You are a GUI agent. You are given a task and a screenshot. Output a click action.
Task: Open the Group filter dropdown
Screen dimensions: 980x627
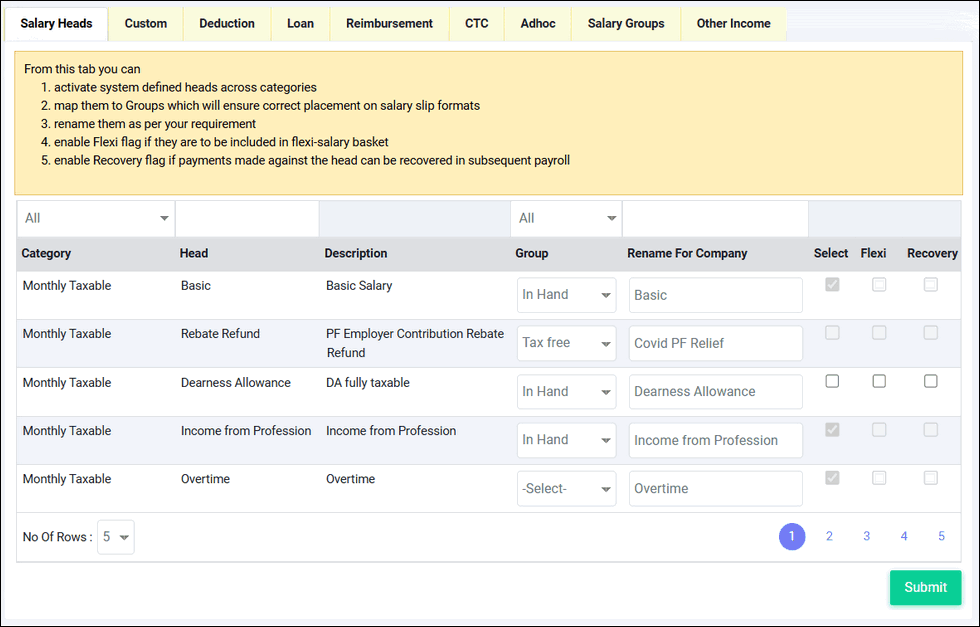point(566,218)
